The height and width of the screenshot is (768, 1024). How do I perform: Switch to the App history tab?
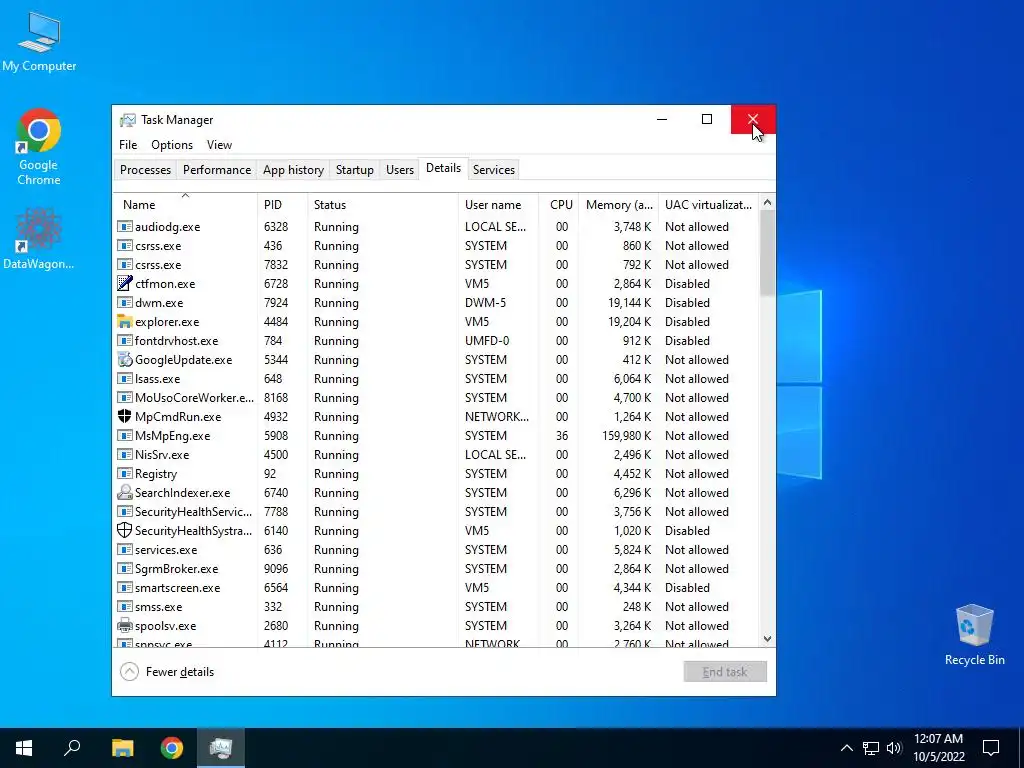pyautogui.click(x=293, y=170)
